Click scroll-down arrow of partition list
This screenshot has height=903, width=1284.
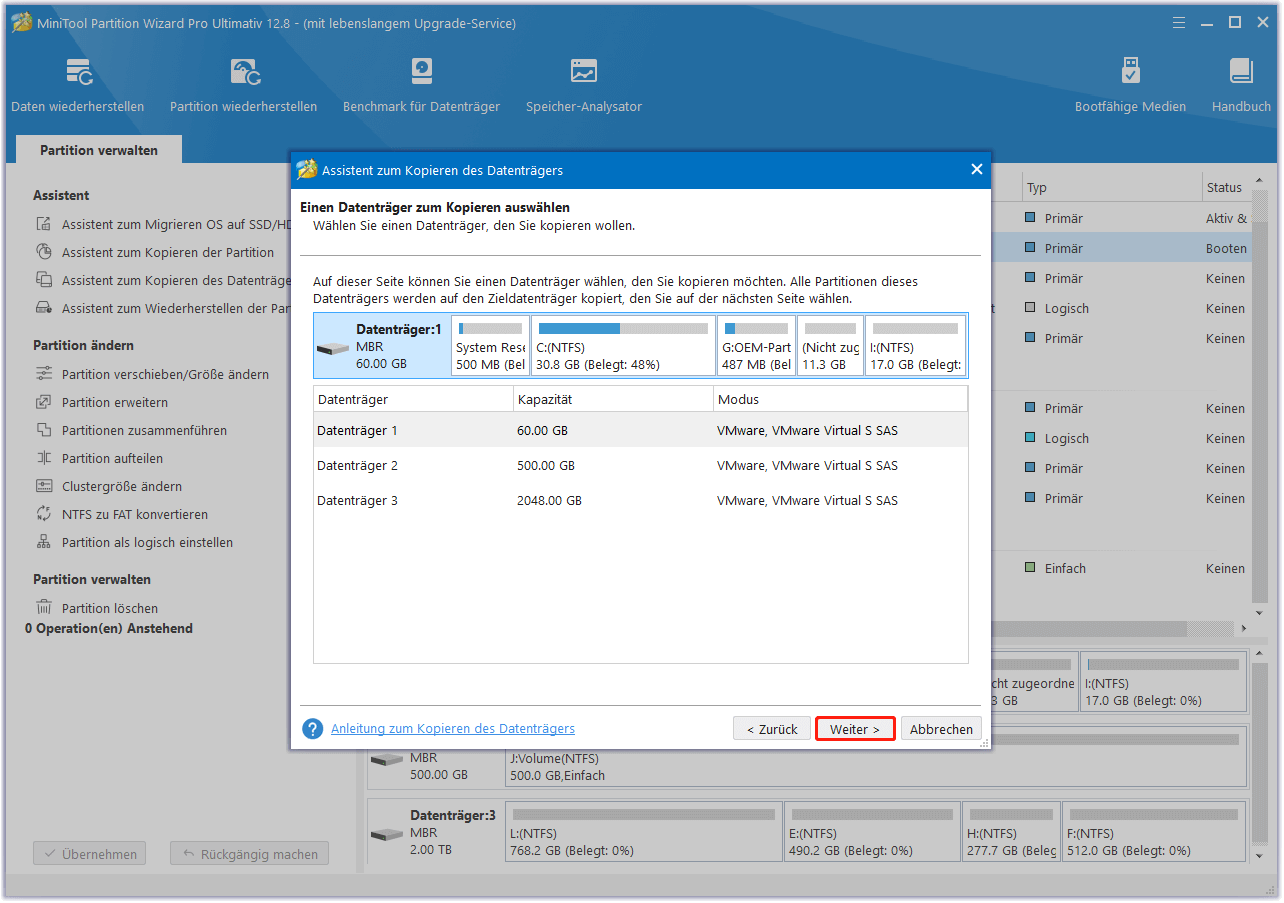[x=1258, y=611]
